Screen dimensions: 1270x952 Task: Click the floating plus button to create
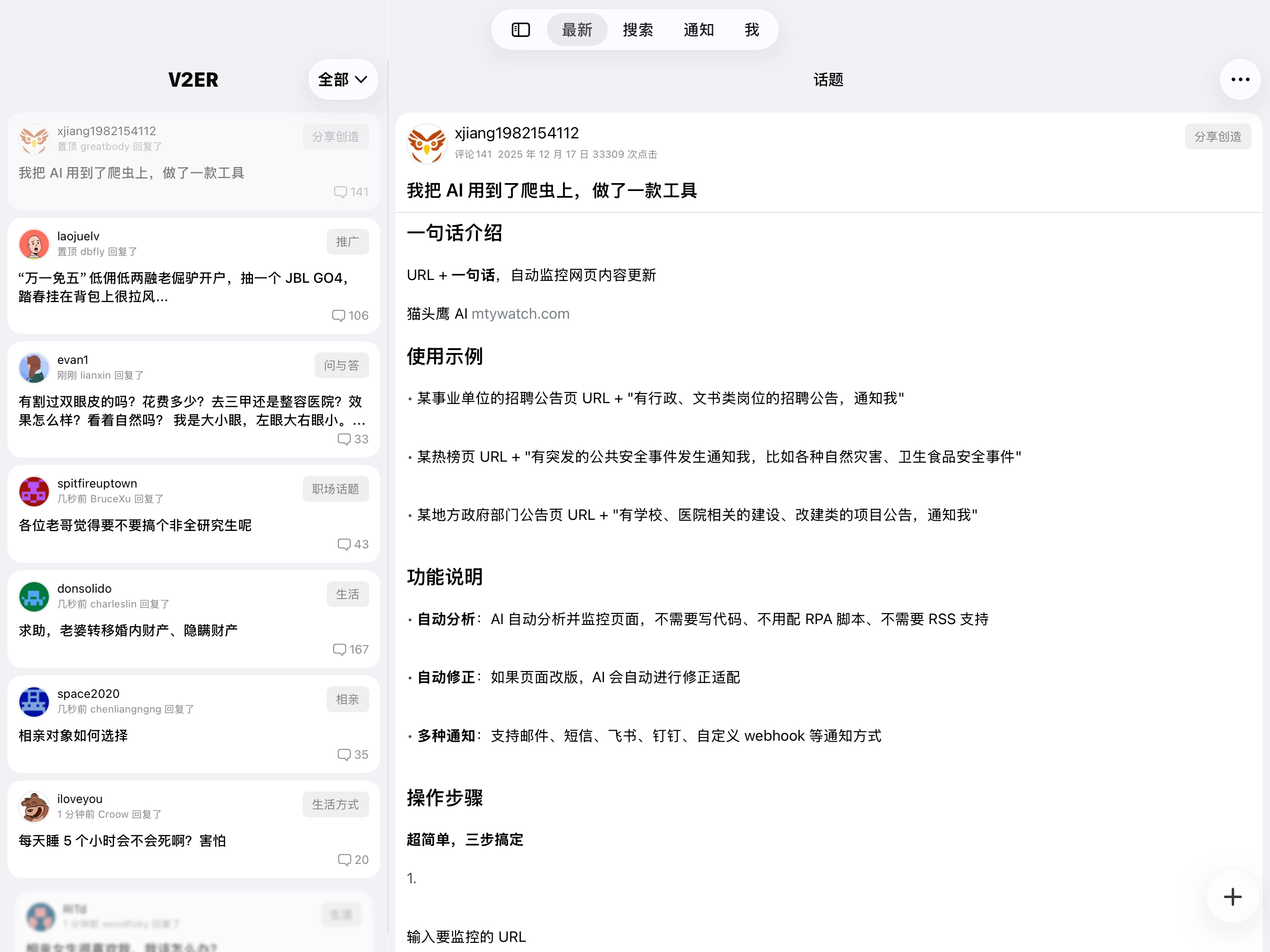pyautogui.click(x=1232, y=897)
